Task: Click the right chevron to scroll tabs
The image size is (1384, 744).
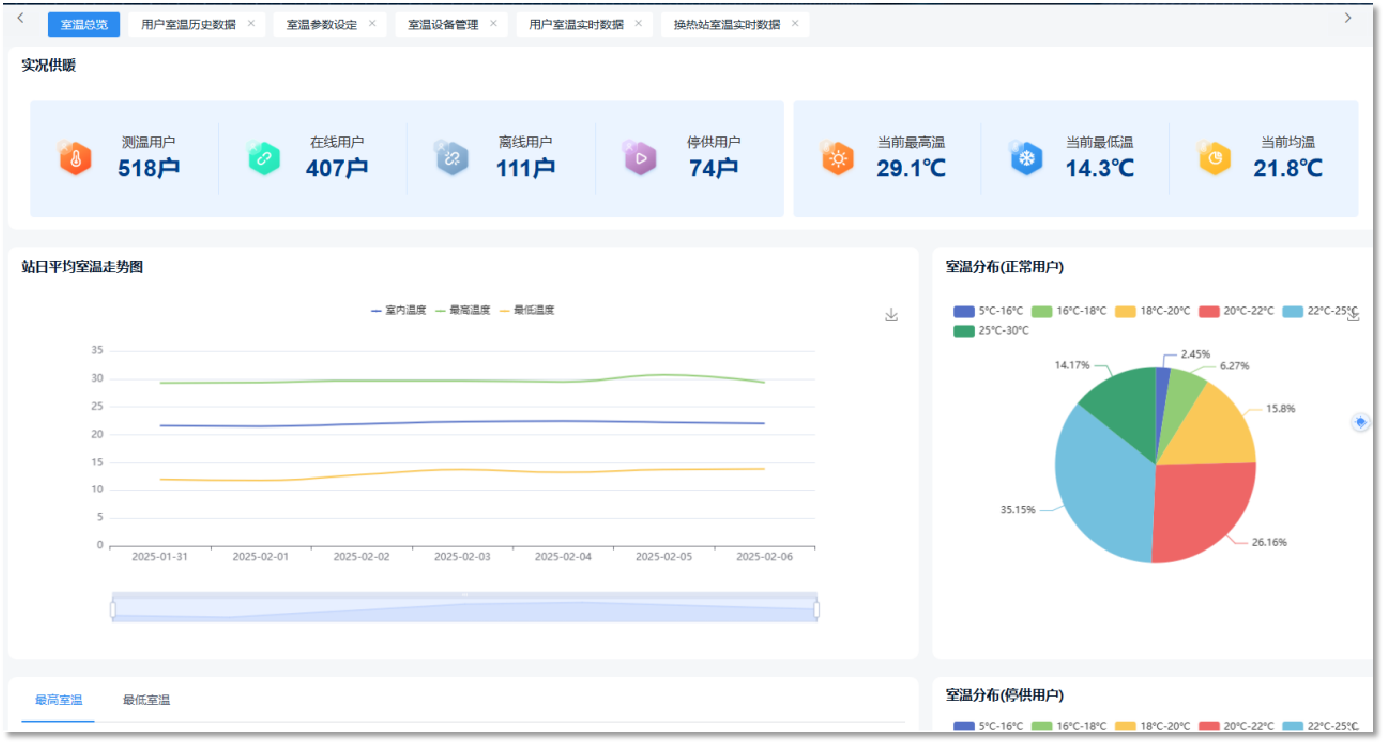Action: [x=1349, y=17]
